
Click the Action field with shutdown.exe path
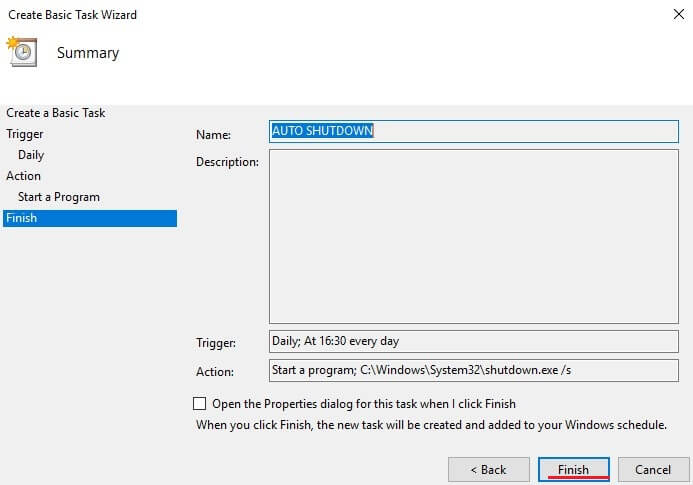click(x=473, y=370)
